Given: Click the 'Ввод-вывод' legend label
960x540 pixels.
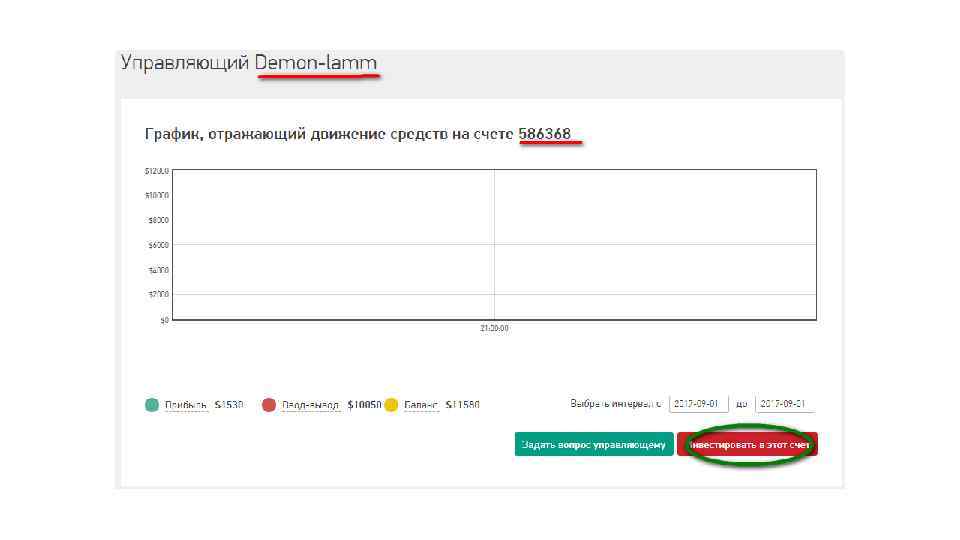Looking at the screenshot, I should [x=310, y=405].
